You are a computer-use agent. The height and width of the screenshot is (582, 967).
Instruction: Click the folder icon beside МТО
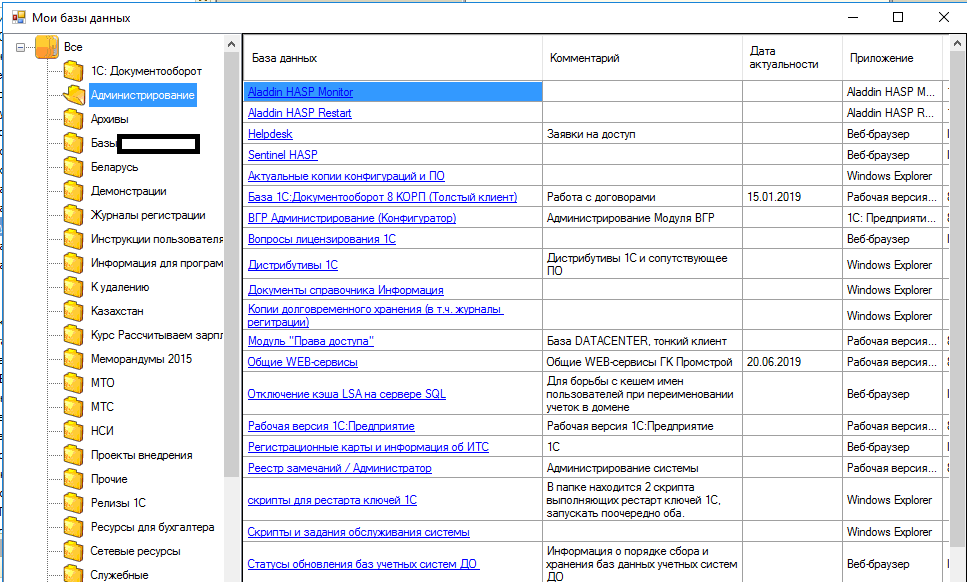[73, 383]
